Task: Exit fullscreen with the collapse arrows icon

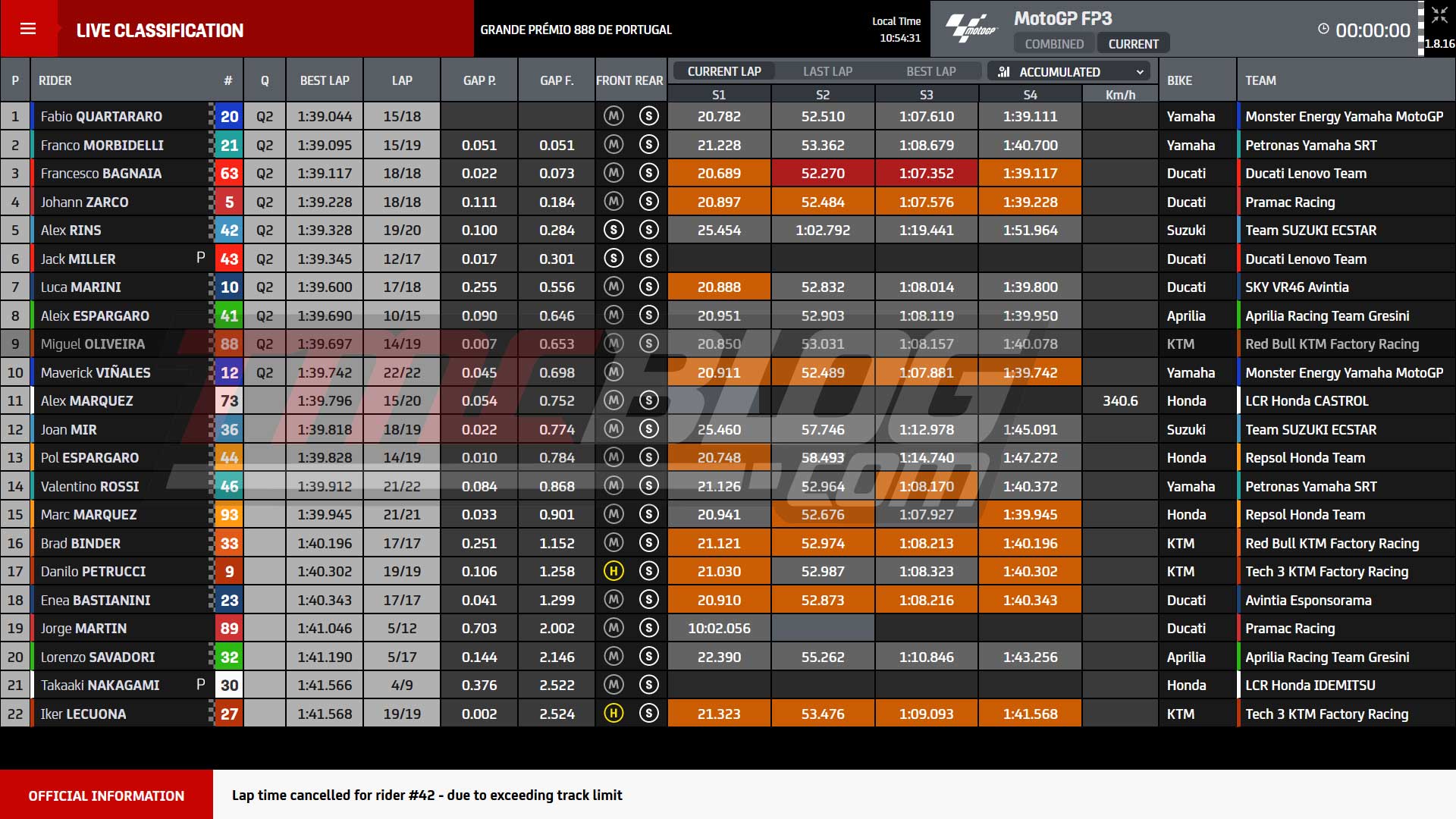Action: (x=1439, y=15)
